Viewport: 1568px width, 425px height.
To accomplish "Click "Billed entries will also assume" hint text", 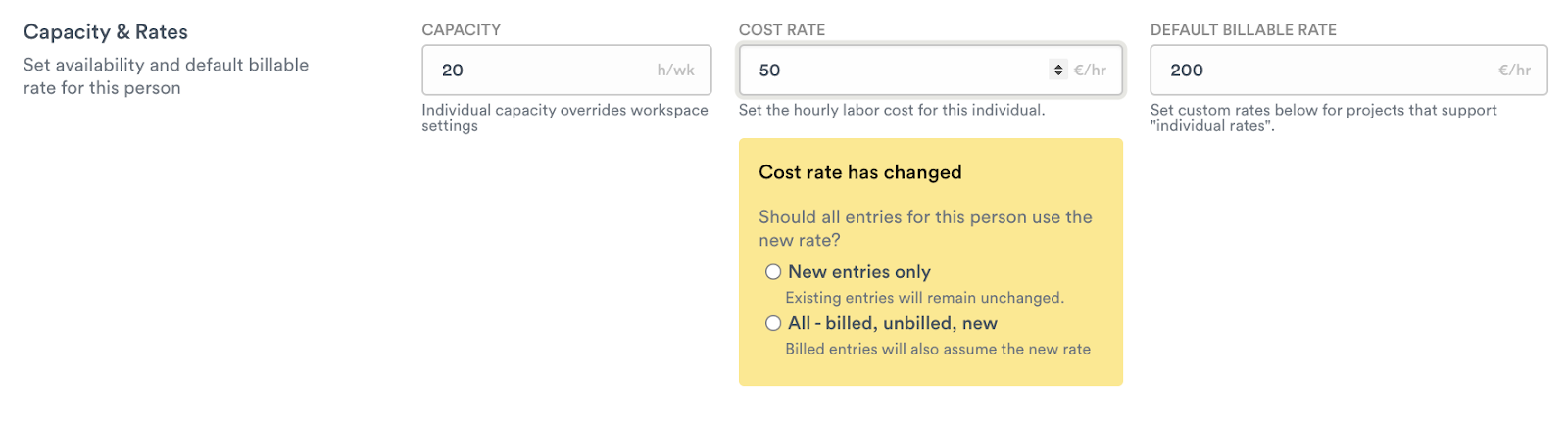I will 938,349.
